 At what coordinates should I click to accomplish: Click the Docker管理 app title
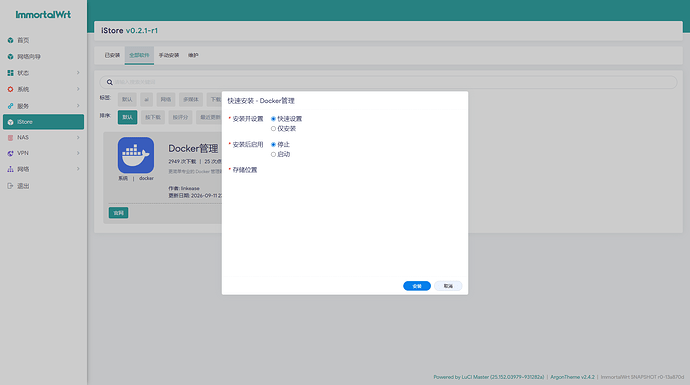193,149
